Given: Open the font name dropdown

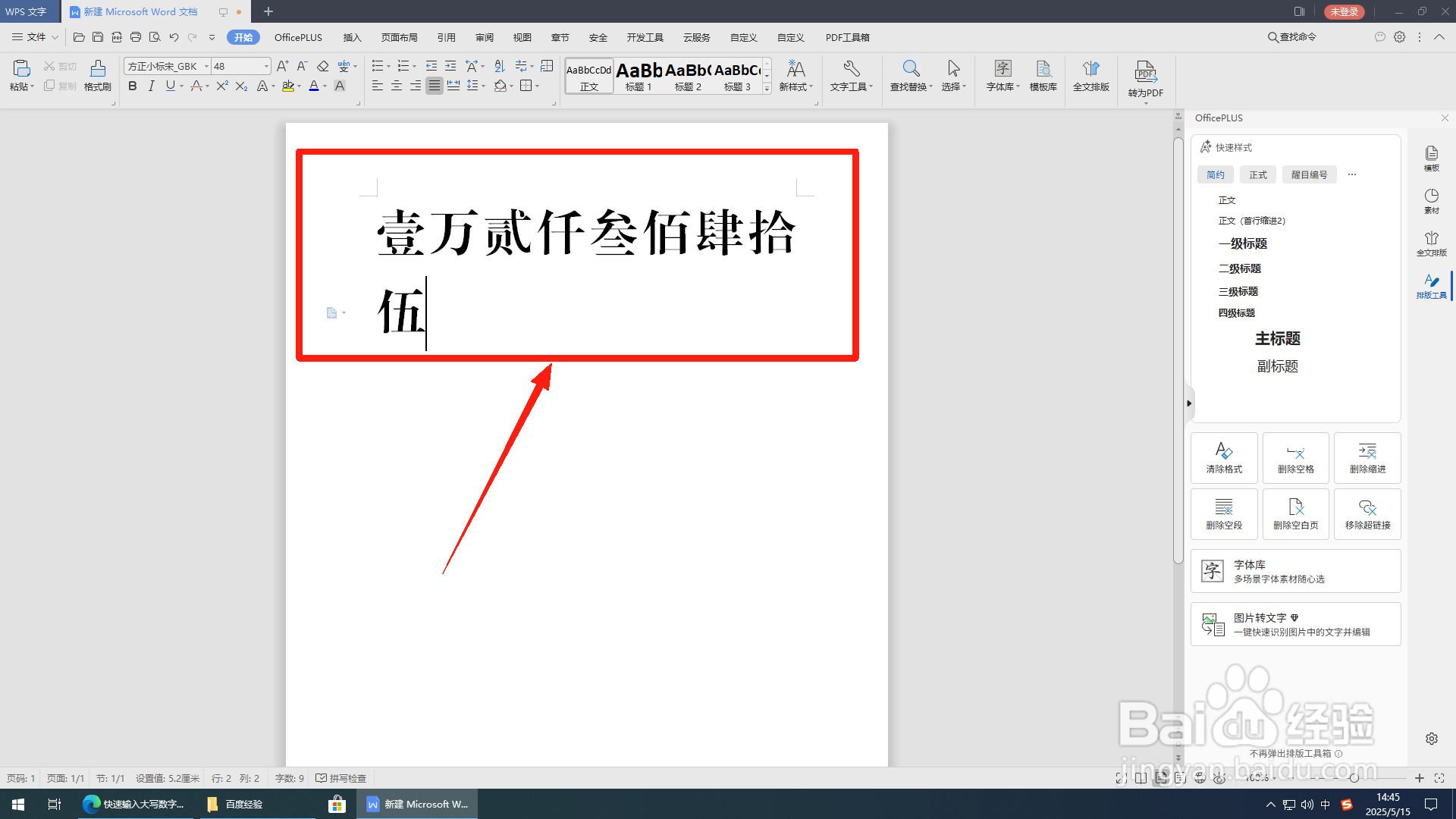Looking at the screenshot, I should click(x=206, y=66).
